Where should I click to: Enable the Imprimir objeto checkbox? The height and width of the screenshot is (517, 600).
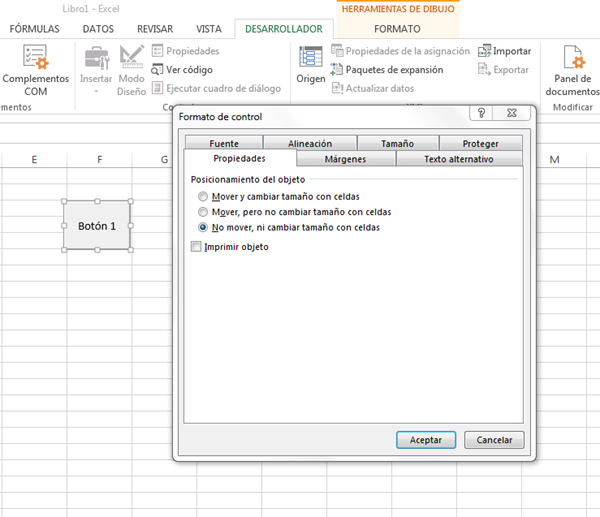coord(196,247)
